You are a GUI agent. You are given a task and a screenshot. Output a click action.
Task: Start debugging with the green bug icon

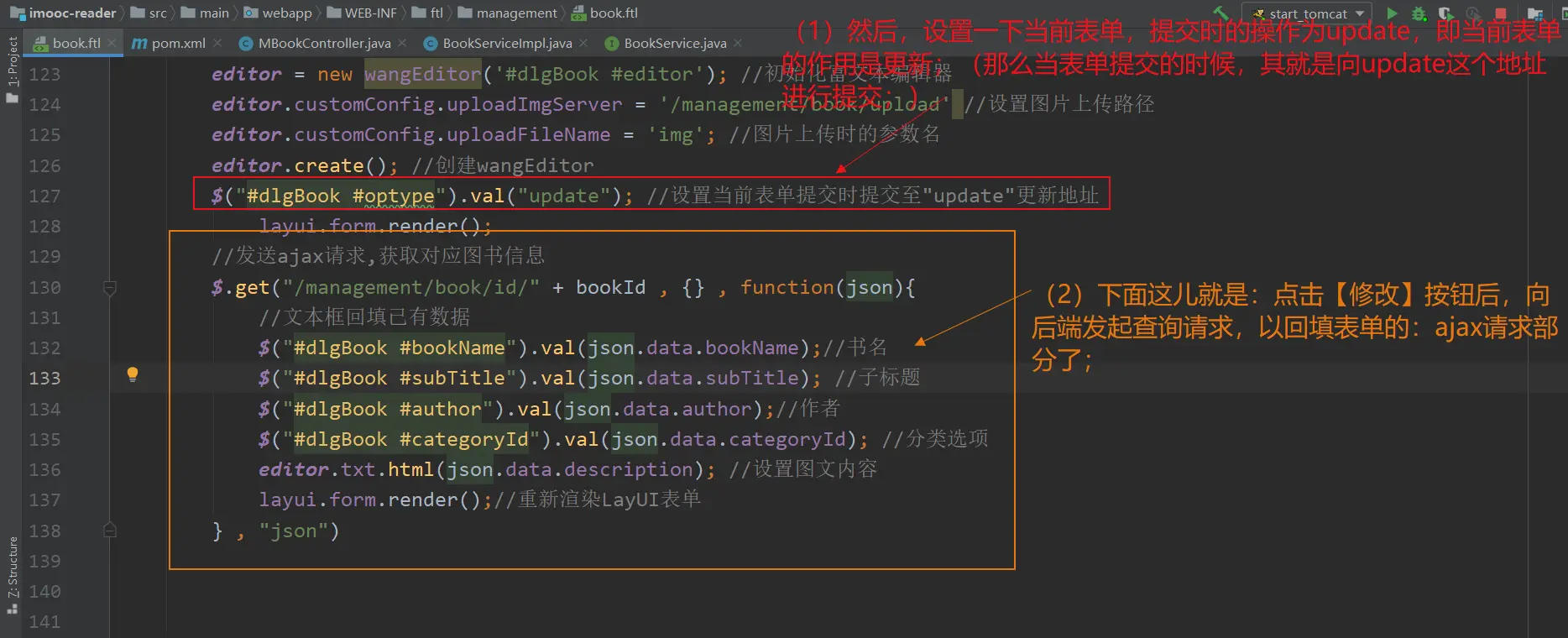pos(1419,13)
